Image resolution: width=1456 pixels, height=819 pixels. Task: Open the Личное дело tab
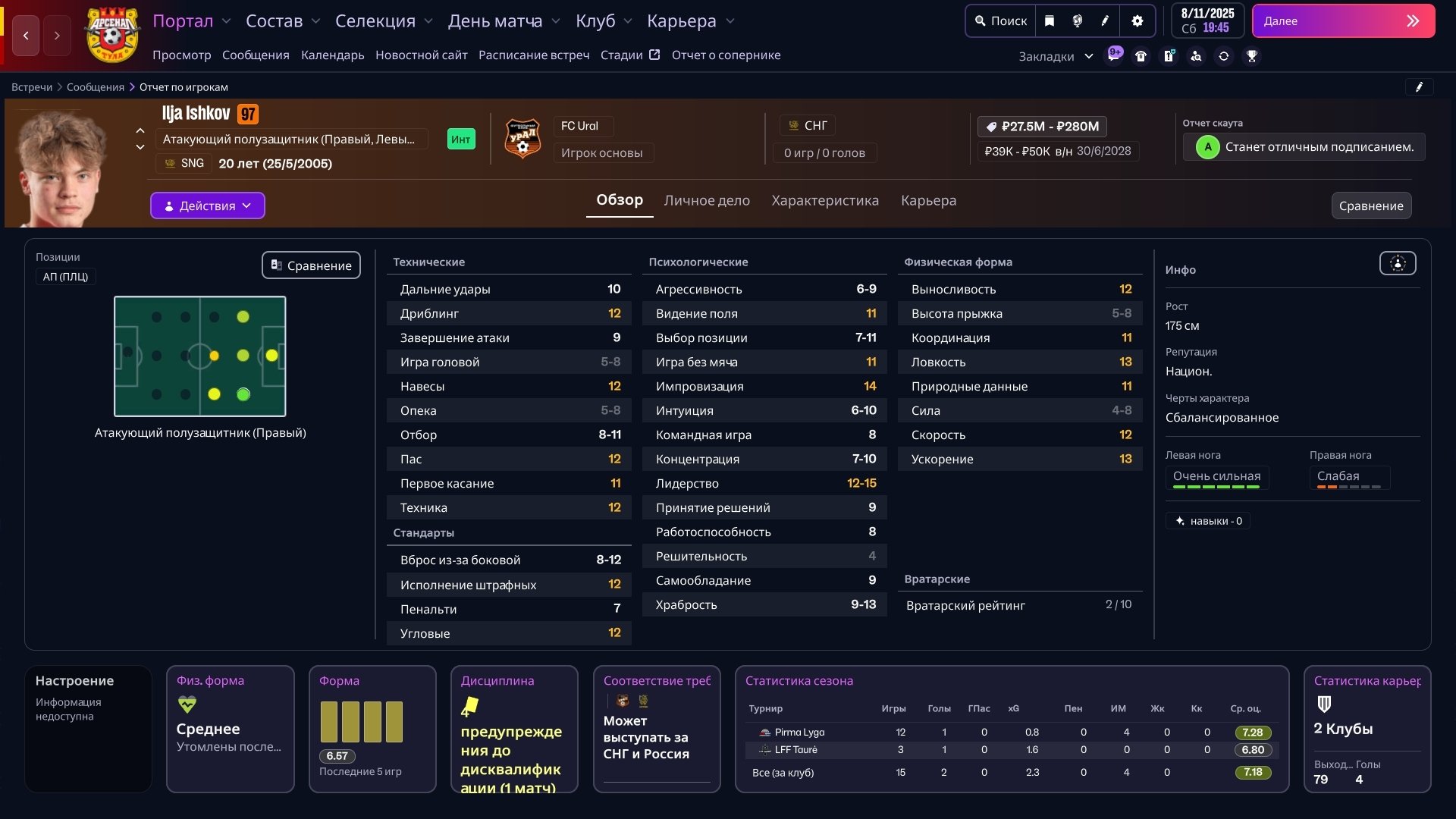tap(707, 201)
